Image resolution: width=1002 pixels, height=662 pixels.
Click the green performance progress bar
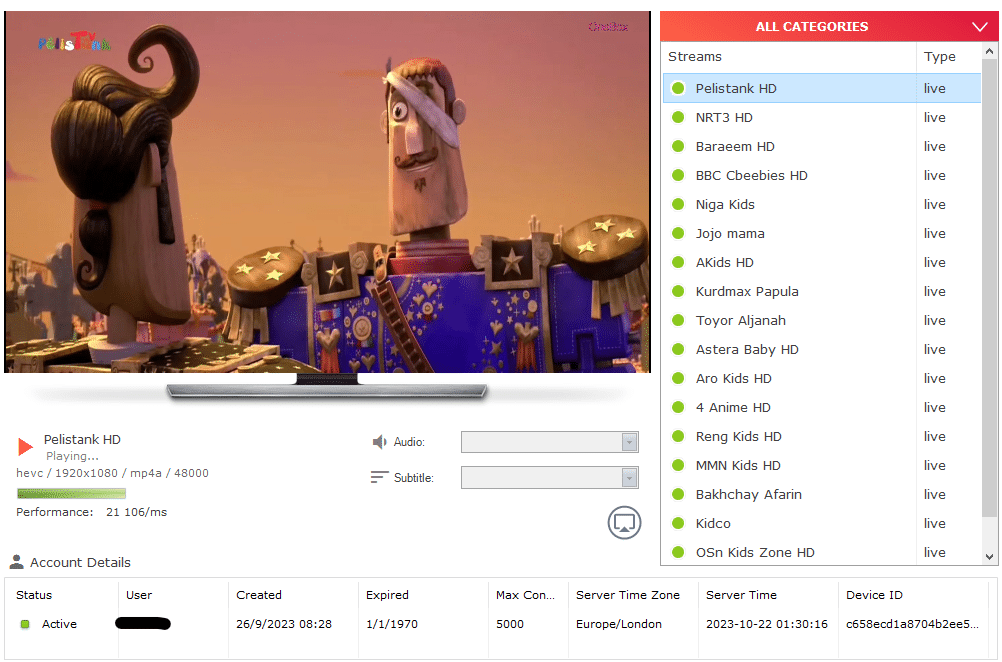tap(71, 493)
